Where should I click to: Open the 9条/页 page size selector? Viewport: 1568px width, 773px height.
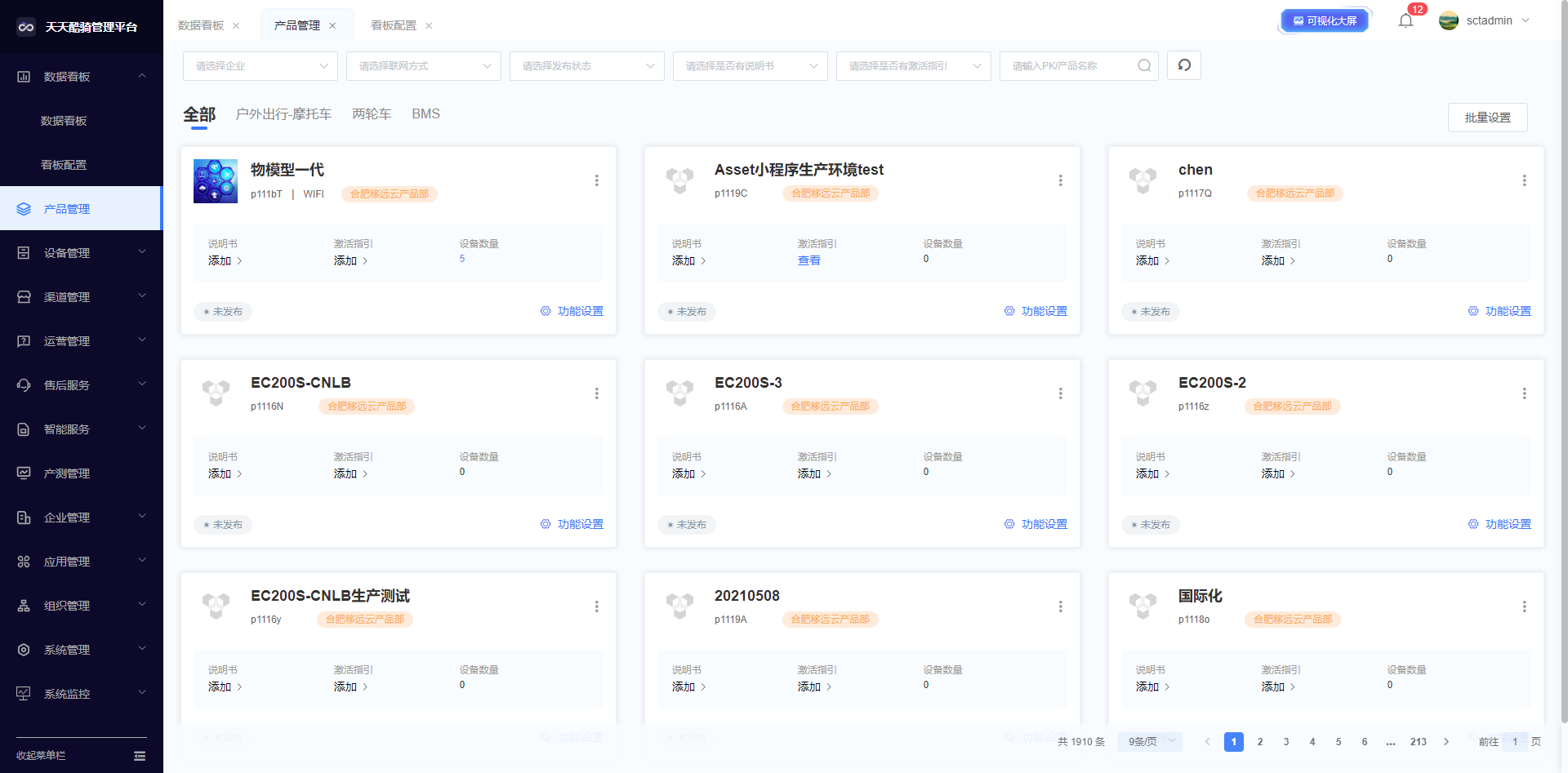pyautogui.click(x=1150, y=742)
